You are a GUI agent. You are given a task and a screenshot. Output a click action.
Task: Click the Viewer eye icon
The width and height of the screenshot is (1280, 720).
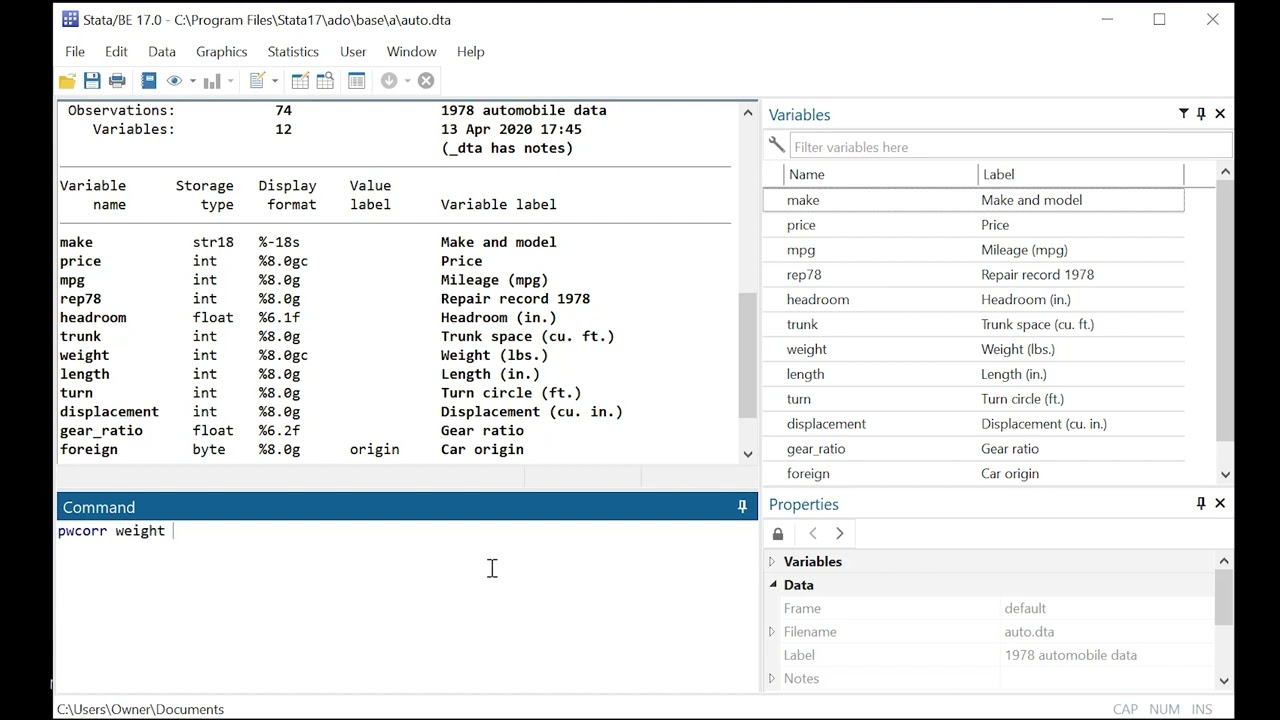174,81
